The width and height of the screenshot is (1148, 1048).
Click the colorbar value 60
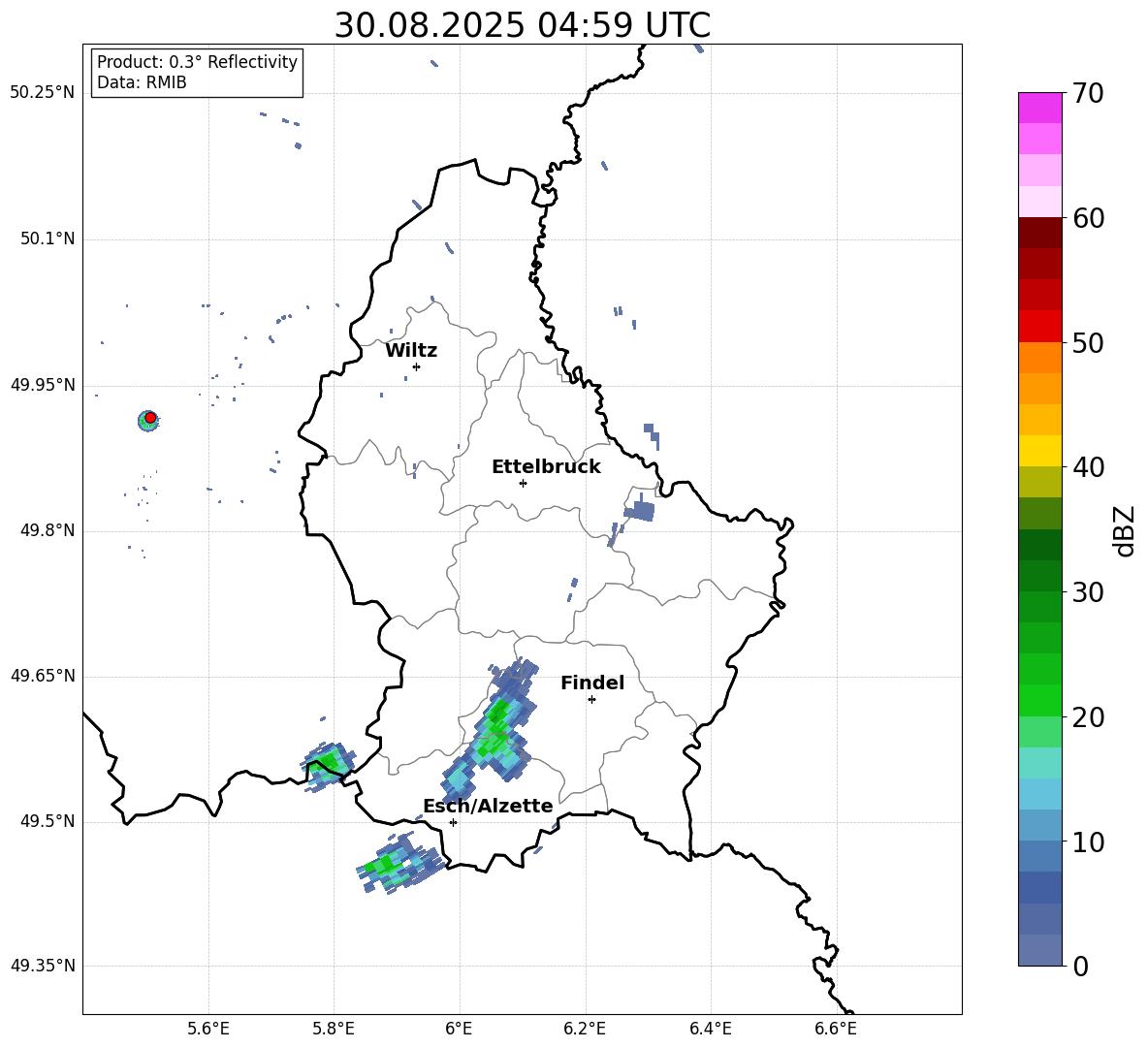[x=1088, y=218]
